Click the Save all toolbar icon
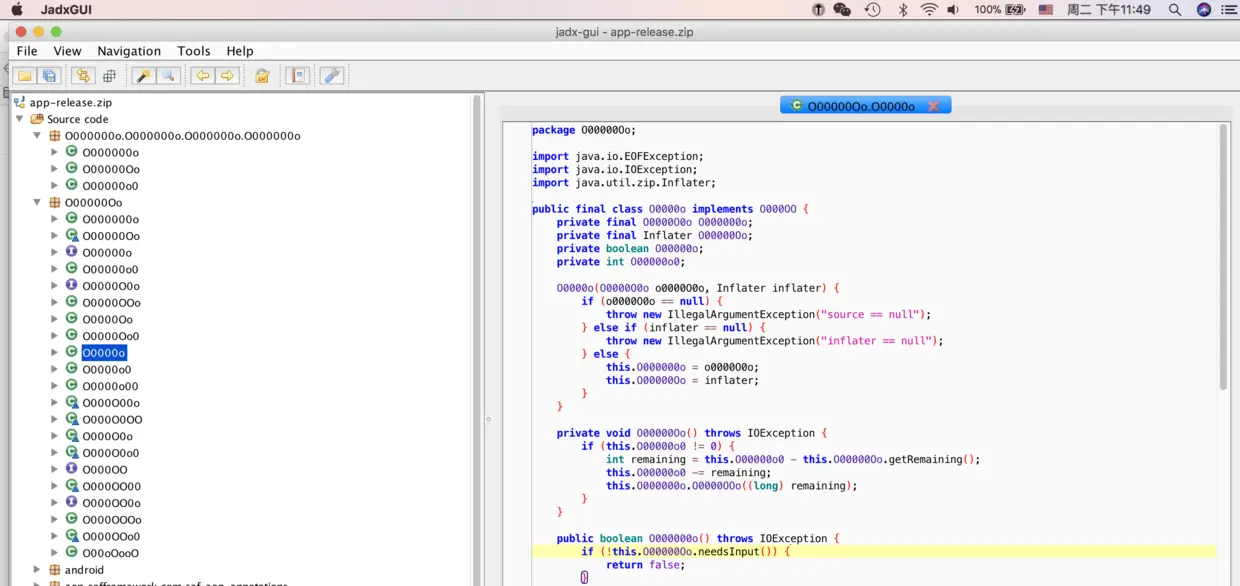Screen dimensions: 1240x586 tap(50, 76)
